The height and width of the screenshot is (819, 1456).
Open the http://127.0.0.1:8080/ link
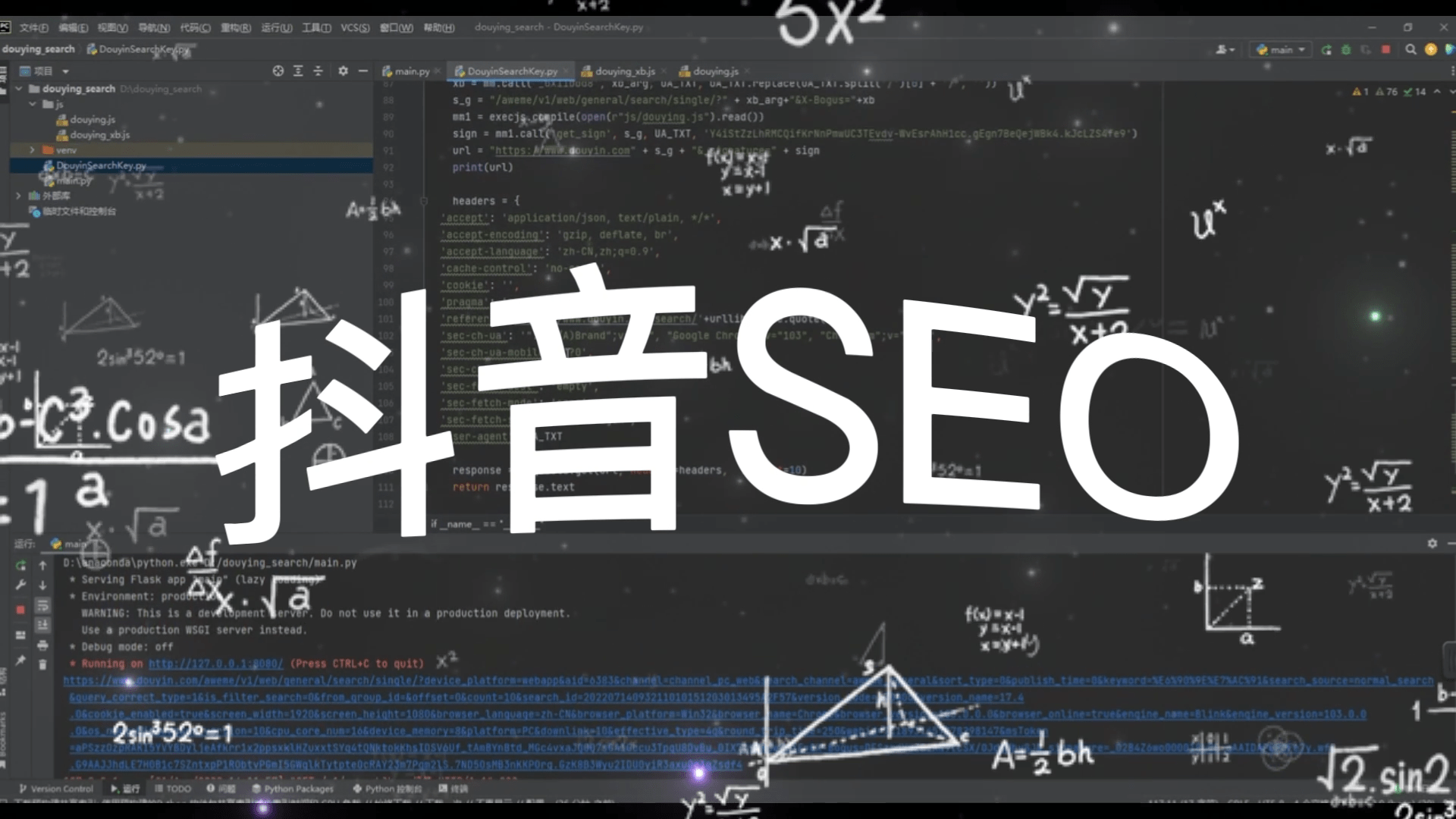(216, 664)
